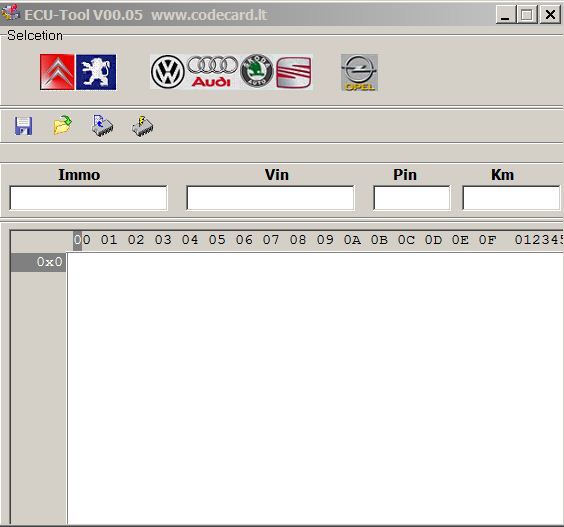The height and width of the screenshot is (527, 564).
Task: Open the app icon in the title bar
Action: pyautogui.click(x=10, y=13)
